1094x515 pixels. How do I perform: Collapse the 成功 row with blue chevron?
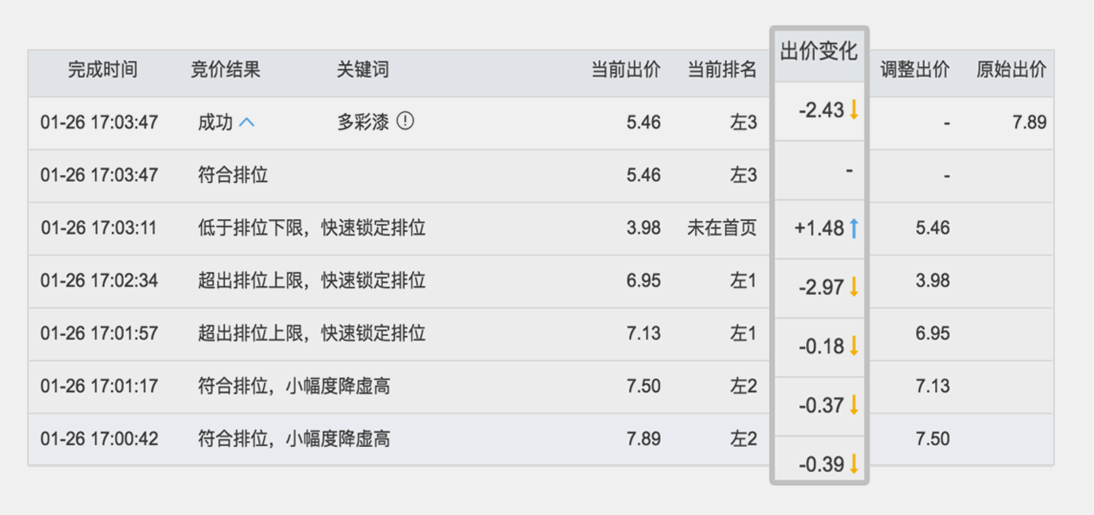(x=247, y=123)
